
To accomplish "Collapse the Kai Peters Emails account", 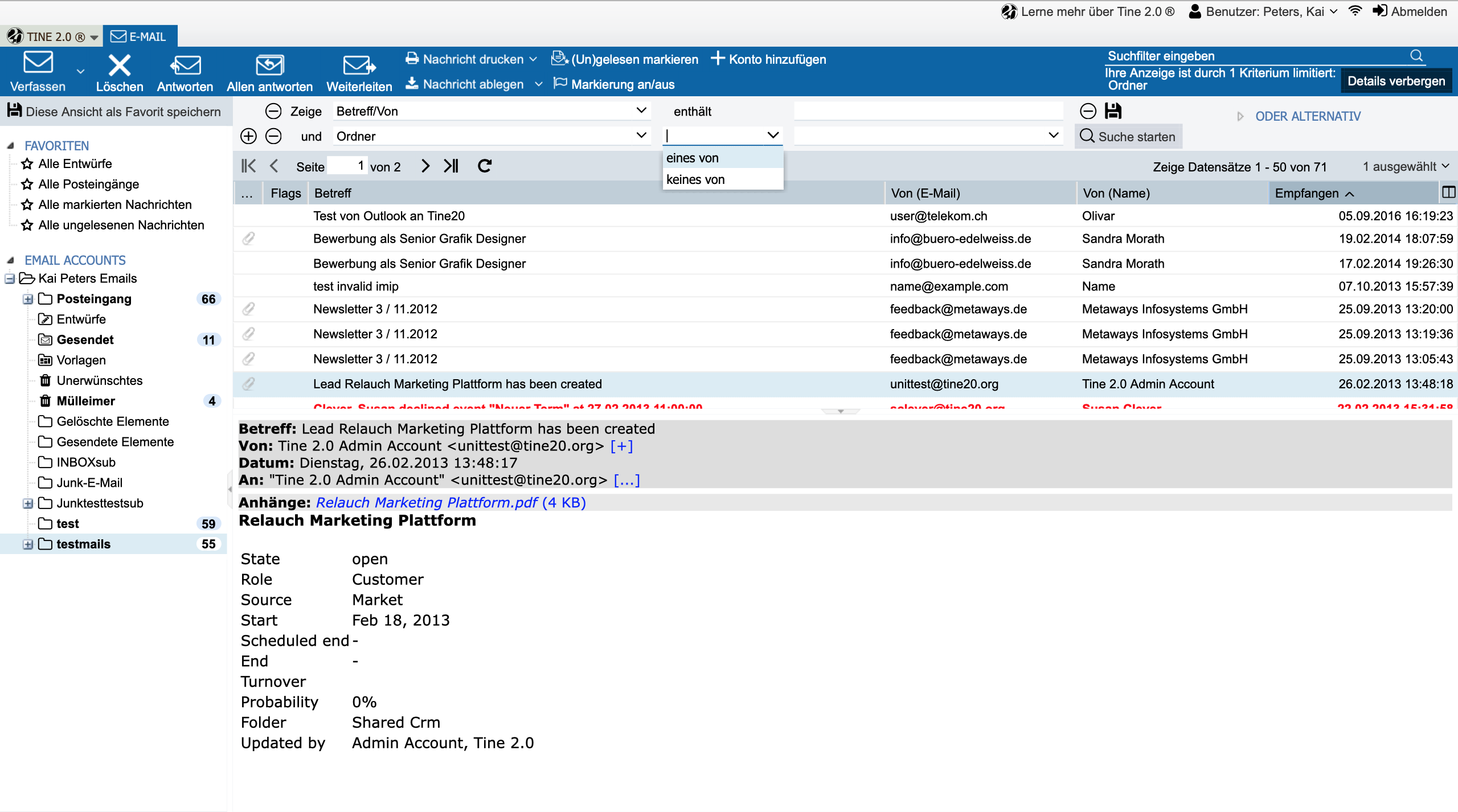I will pos(9,278).
